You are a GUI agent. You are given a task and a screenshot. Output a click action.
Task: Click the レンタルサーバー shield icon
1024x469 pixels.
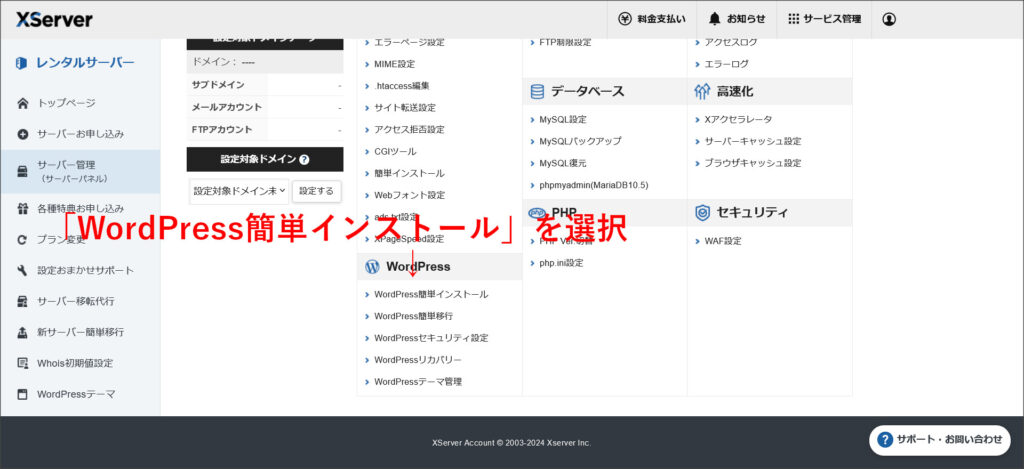click(x=22, y=63)
